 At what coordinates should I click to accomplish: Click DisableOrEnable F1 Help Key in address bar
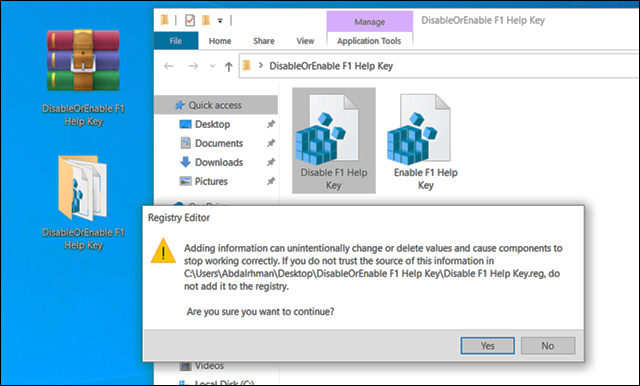(x=331, y=66)
